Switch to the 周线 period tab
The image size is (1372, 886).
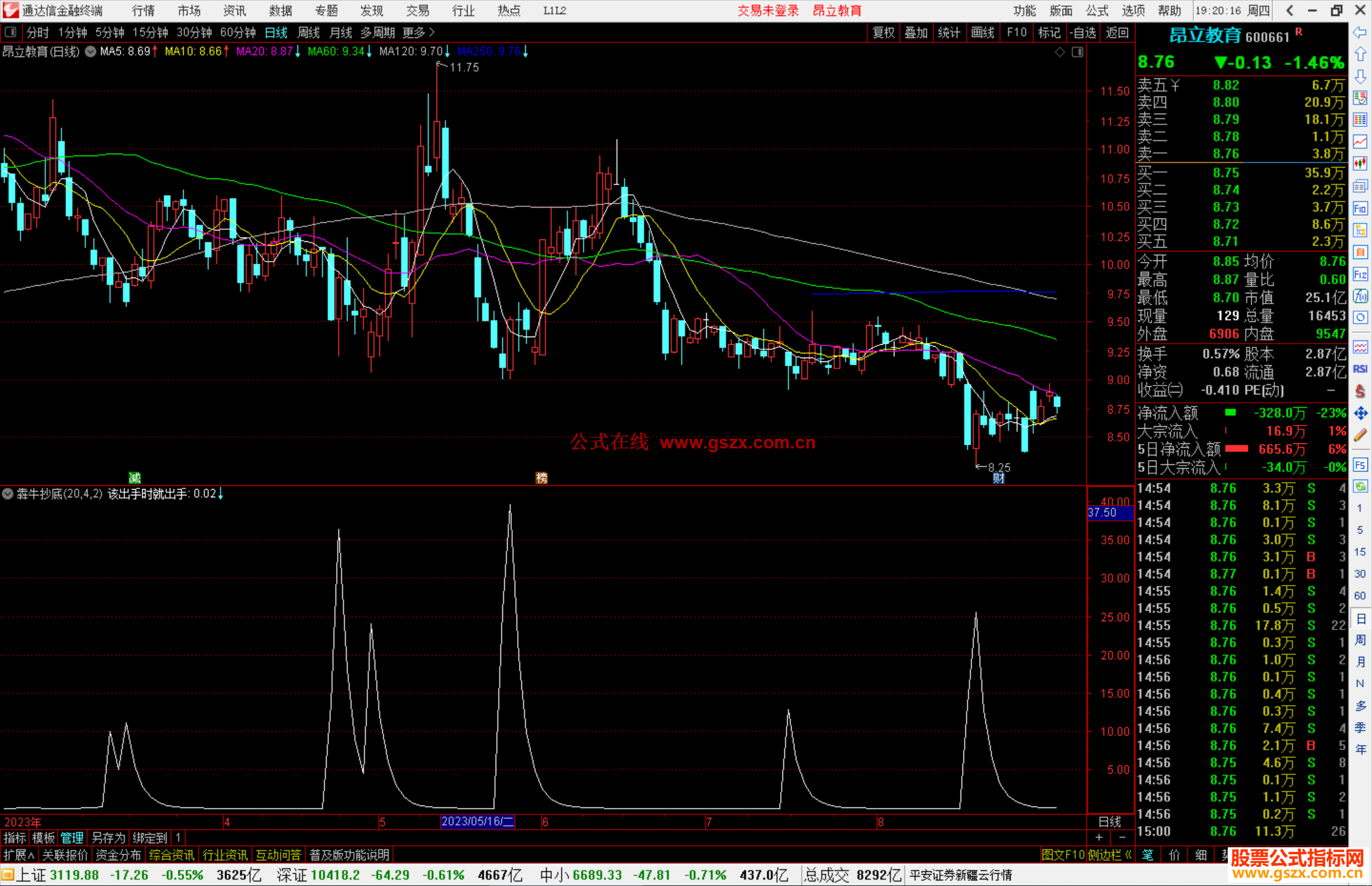[x=309, y=32]
